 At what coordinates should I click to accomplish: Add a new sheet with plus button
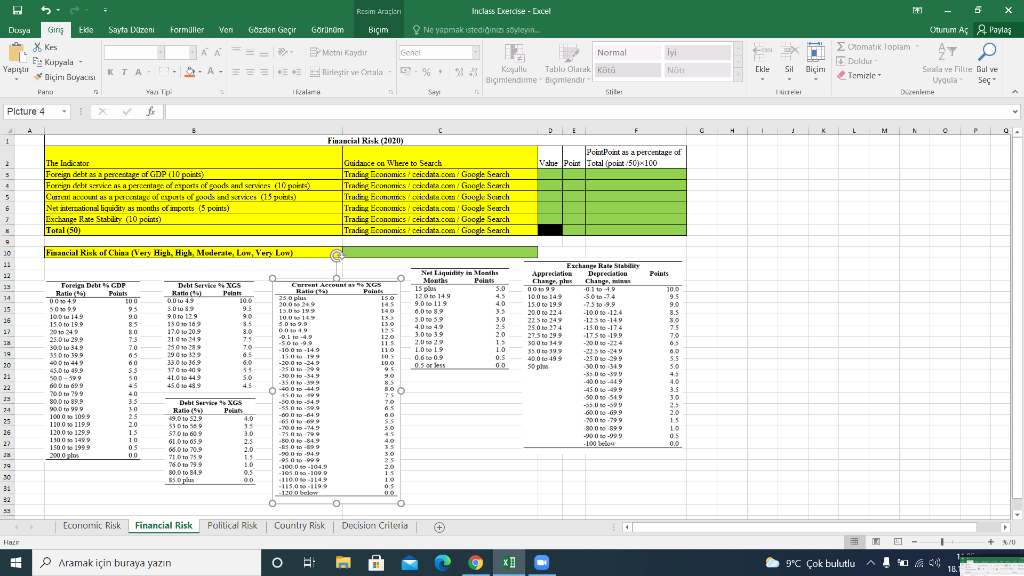click(x=440, y=527)
